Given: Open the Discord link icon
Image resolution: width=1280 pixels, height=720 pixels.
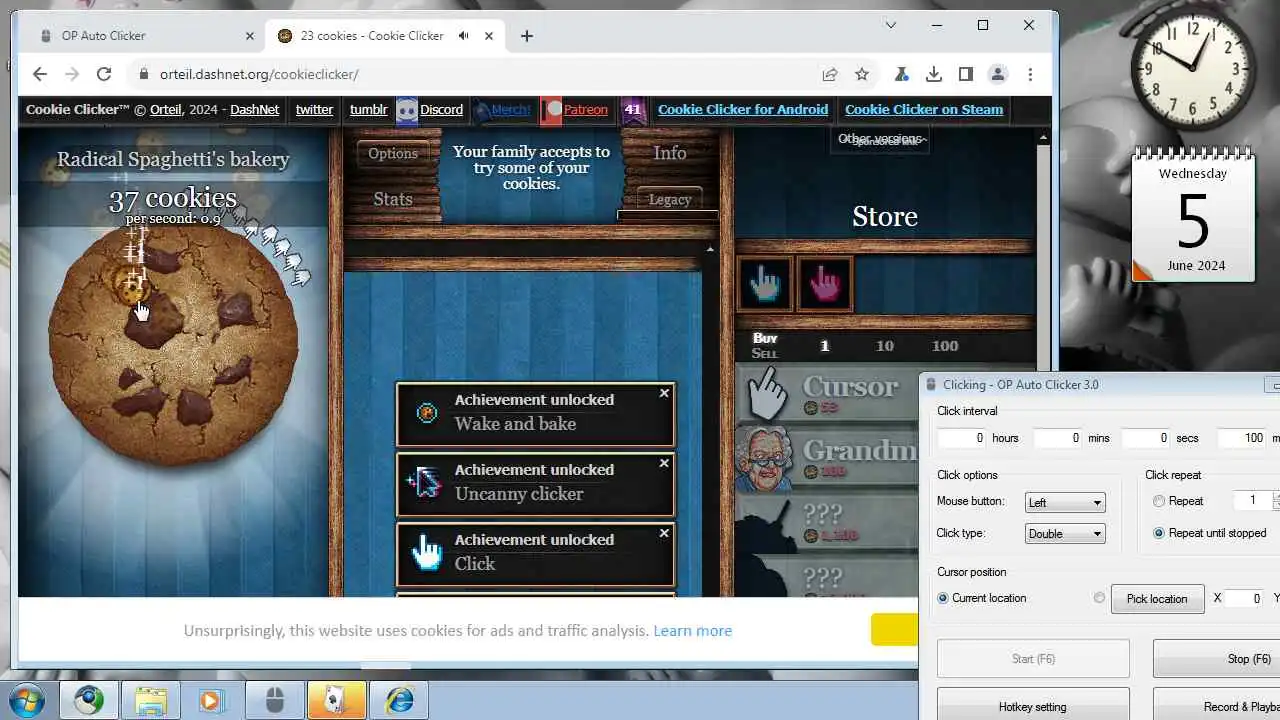Looking at the screenshot, I should (x=407, y=110).
